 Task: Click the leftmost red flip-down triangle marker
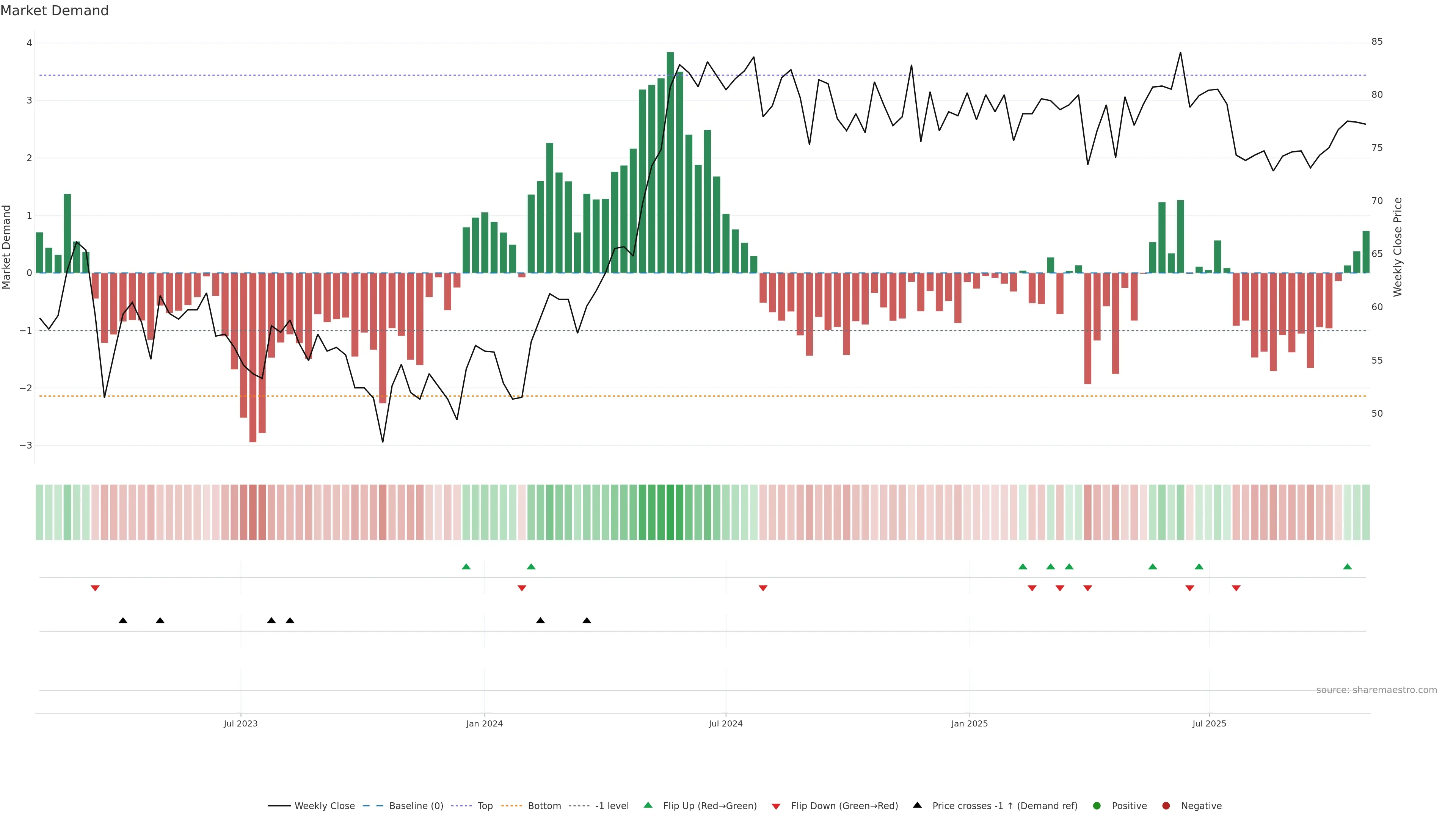click(x=95, y=588)
